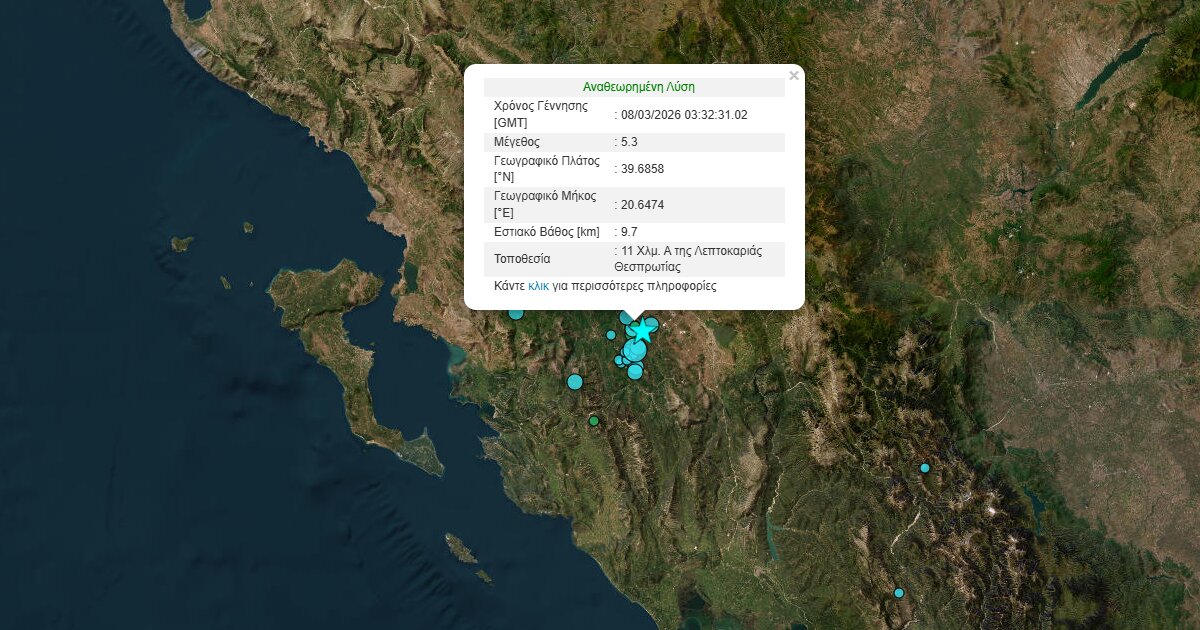Click the longitude value 20.6474
1200x630 pixels.
(643, 205)
